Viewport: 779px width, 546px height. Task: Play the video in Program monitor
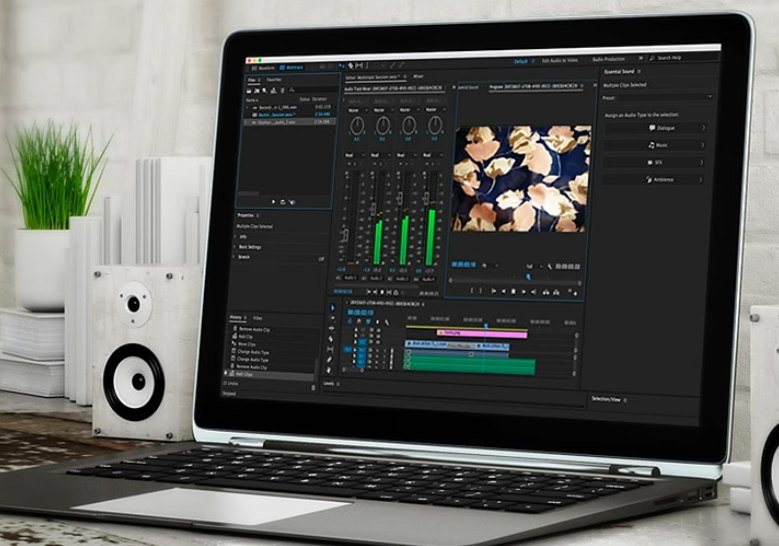point(524,292)
